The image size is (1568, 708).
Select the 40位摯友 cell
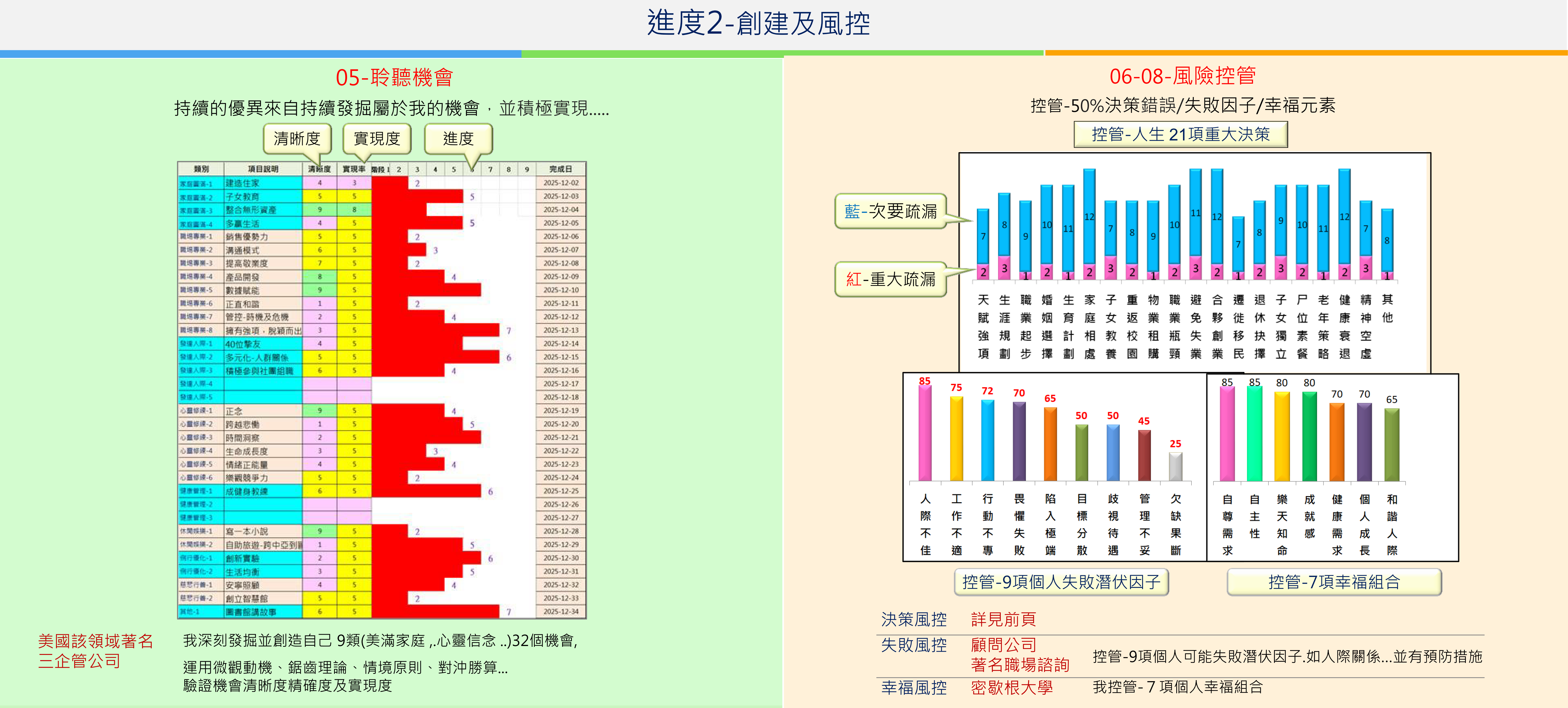(263, 344)
